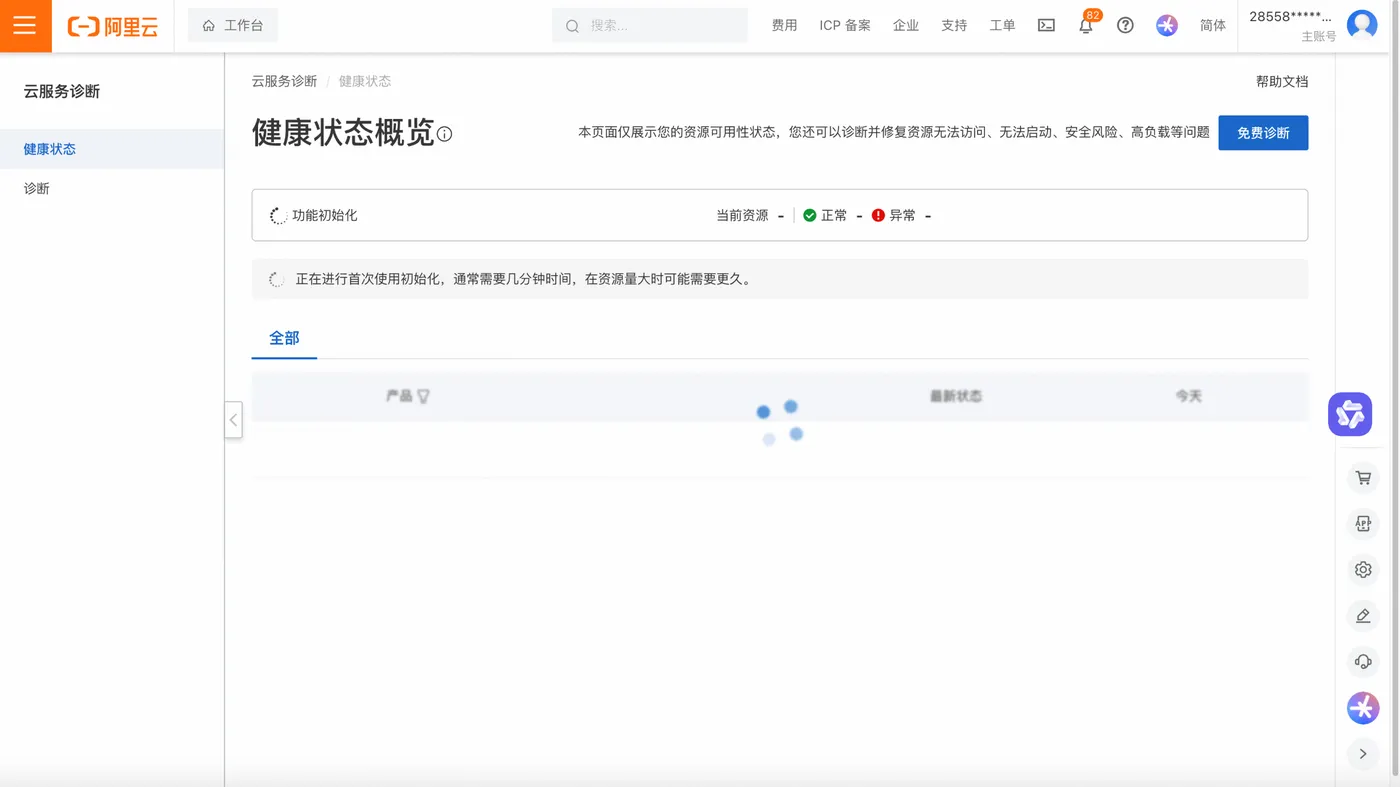The width and height of the screenshot is (1400, 787).
Task: Open the notifications bell
Action: (1086, 26)
